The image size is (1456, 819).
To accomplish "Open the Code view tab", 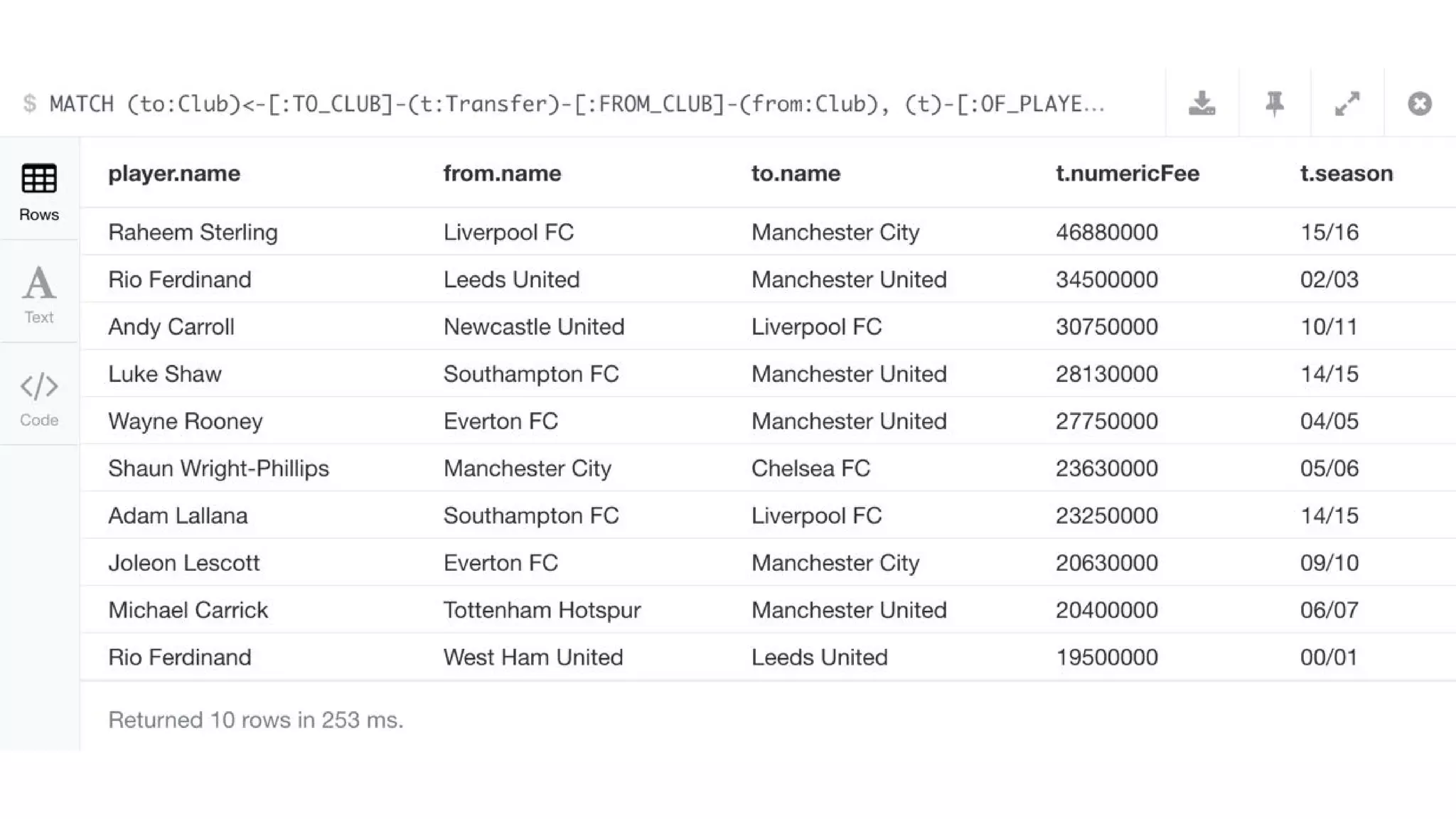I will click(x=39, y=397).
